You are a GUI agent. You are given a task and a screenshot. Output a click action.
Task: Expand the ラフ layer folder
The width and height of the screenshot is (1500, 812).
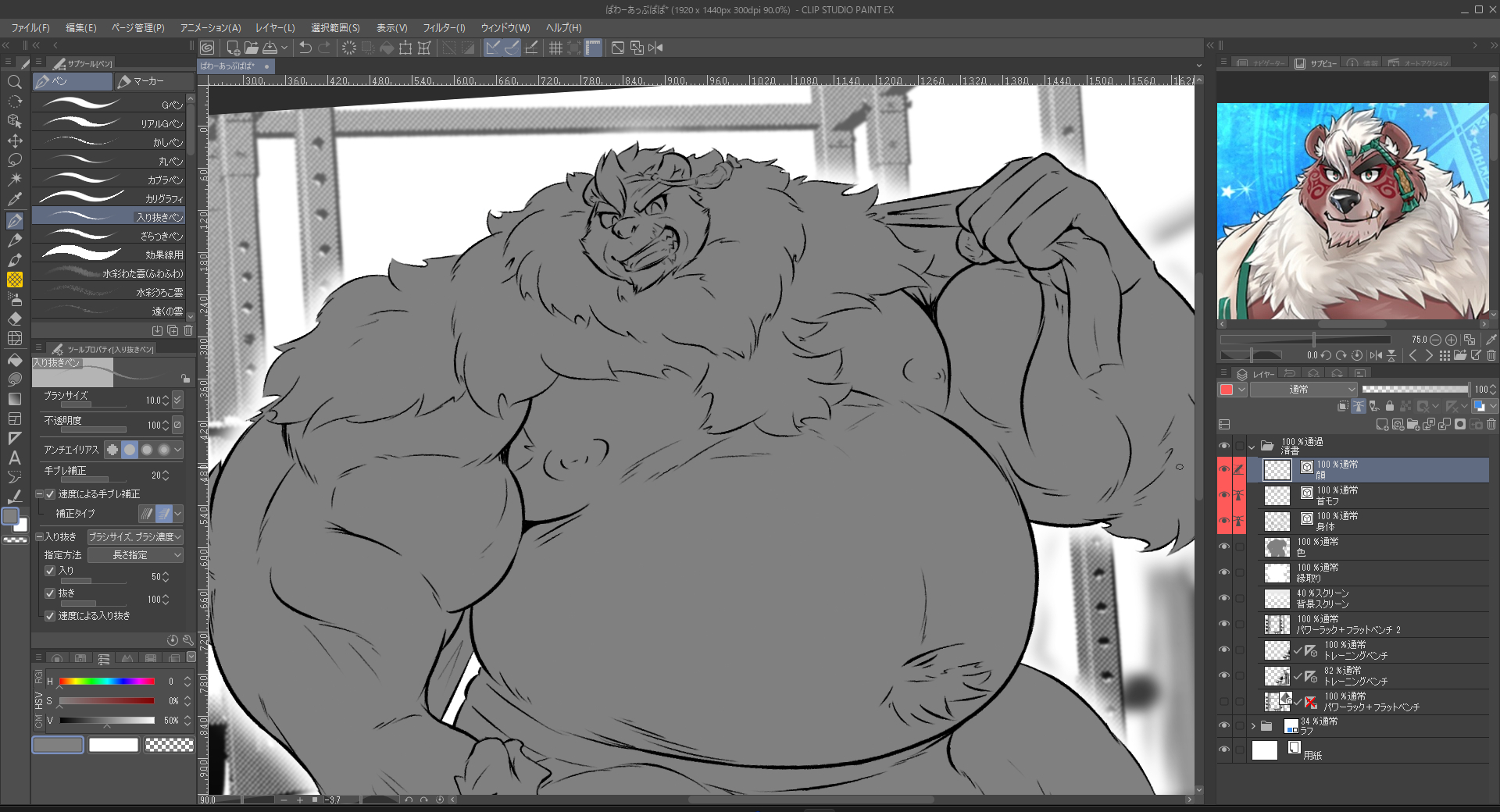(1253, 726)
